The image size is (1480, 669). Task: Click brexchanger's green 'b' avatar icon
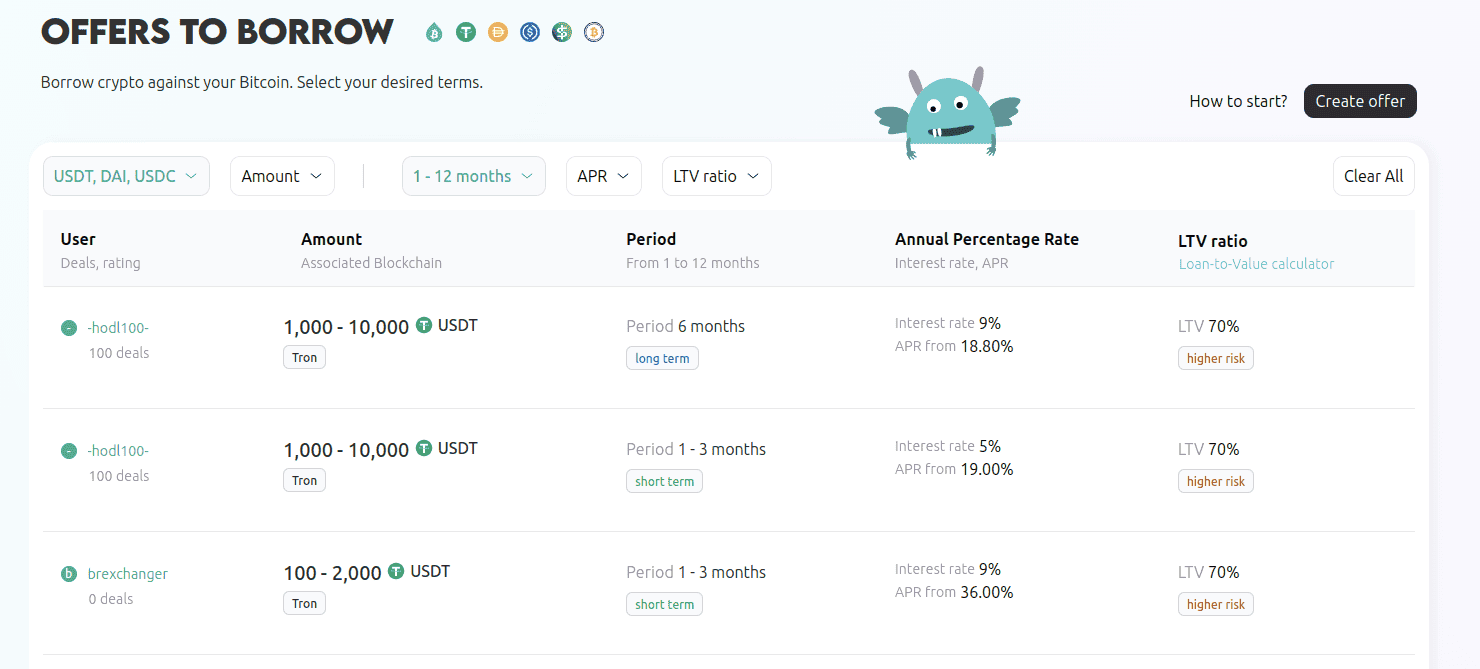tap(69, 574)
